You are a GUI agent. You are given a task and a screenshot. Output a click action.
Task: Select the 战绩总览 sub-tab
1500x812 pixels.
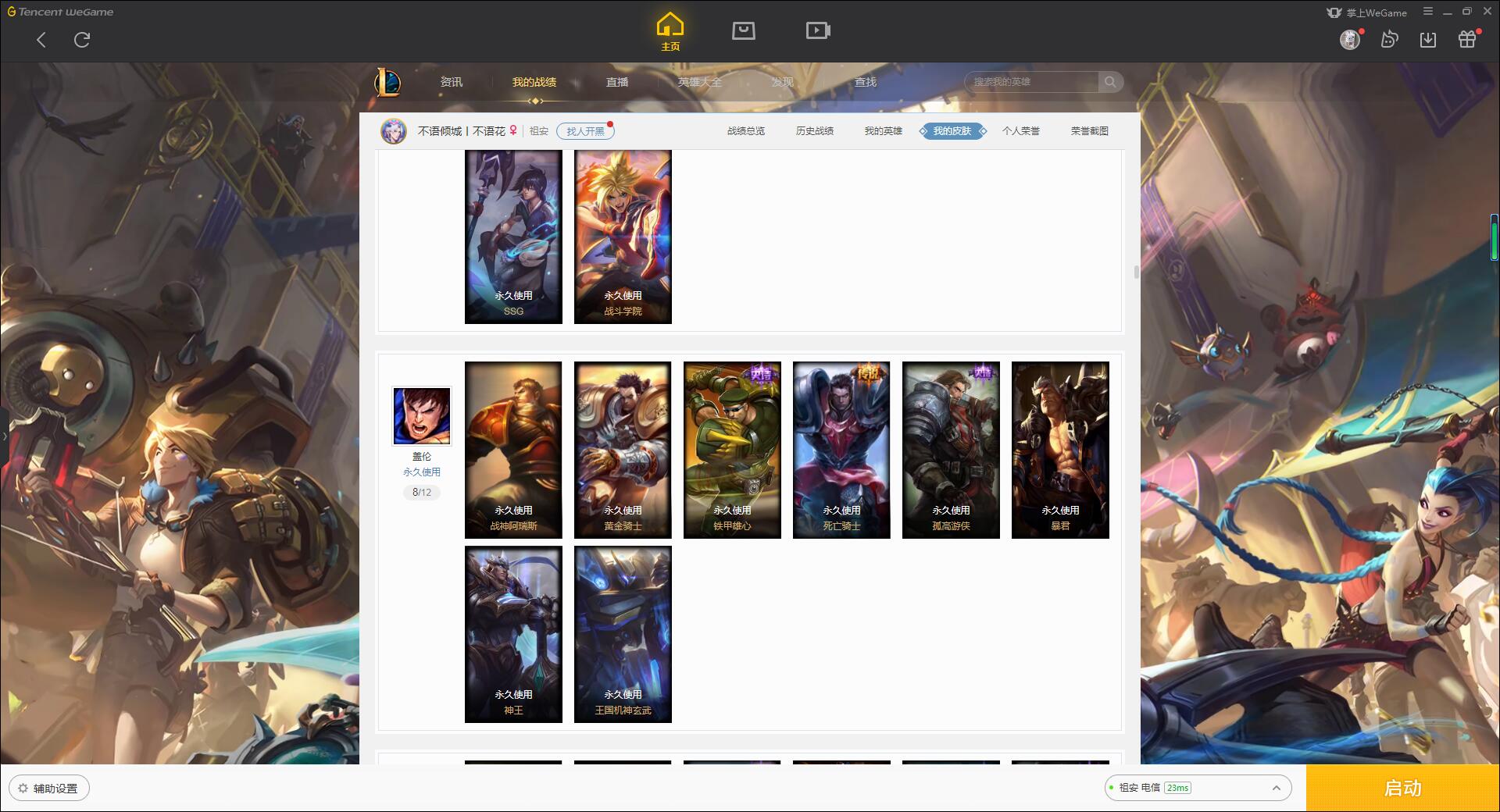click(x=746, y=131)
